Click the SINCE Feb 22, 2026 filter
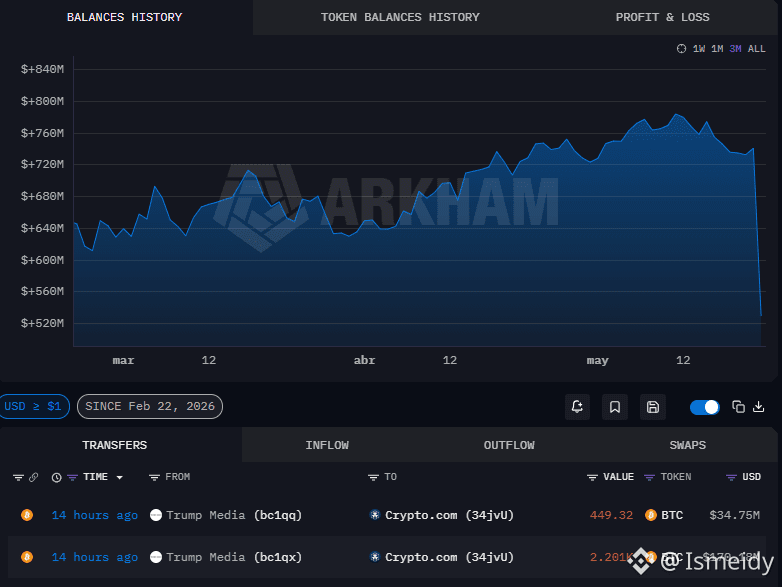This screenshot has width=782, height=587. [150, 406]
